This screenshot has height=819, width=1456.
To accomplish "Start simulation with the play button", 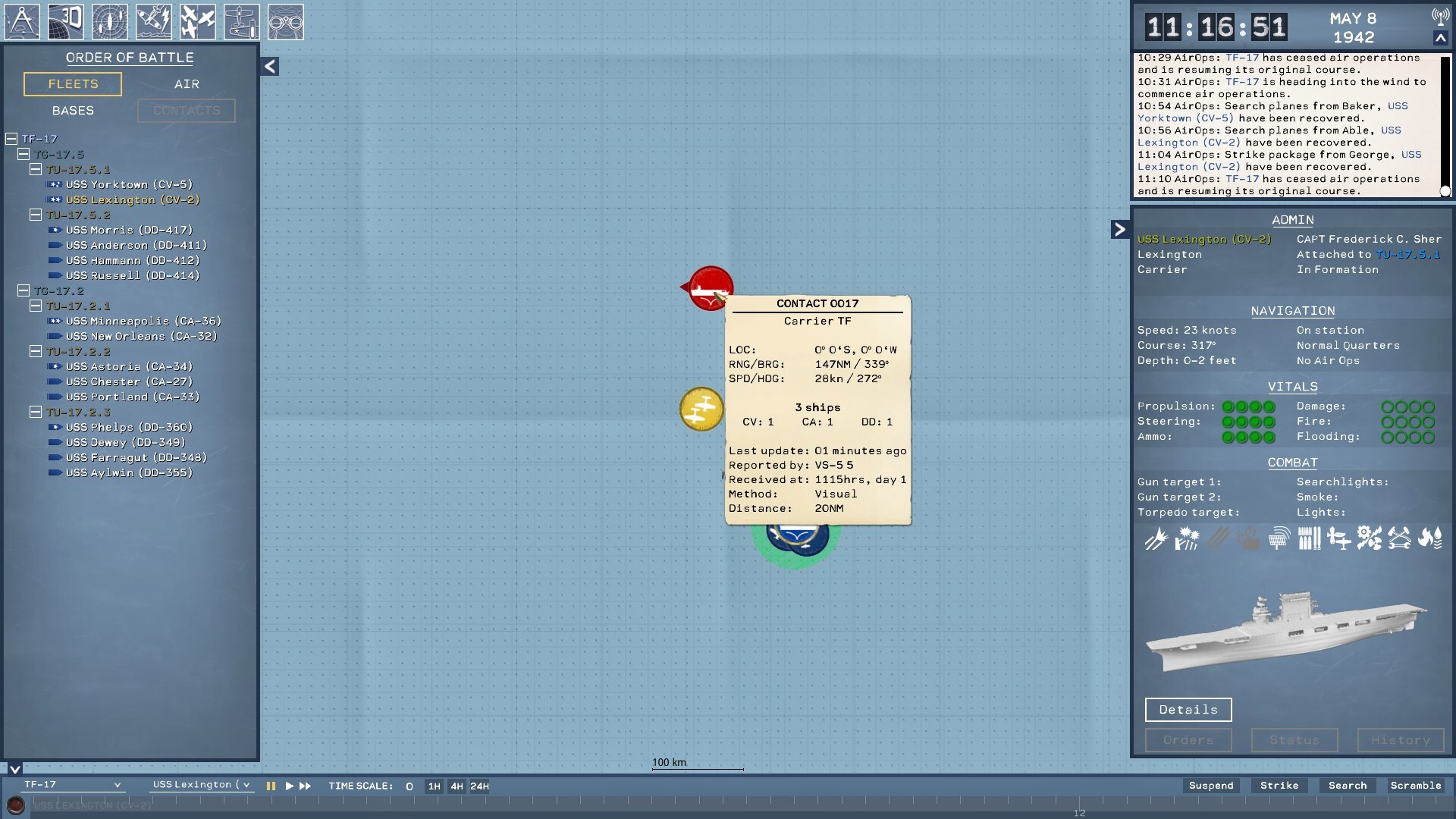I will (289, 786).
